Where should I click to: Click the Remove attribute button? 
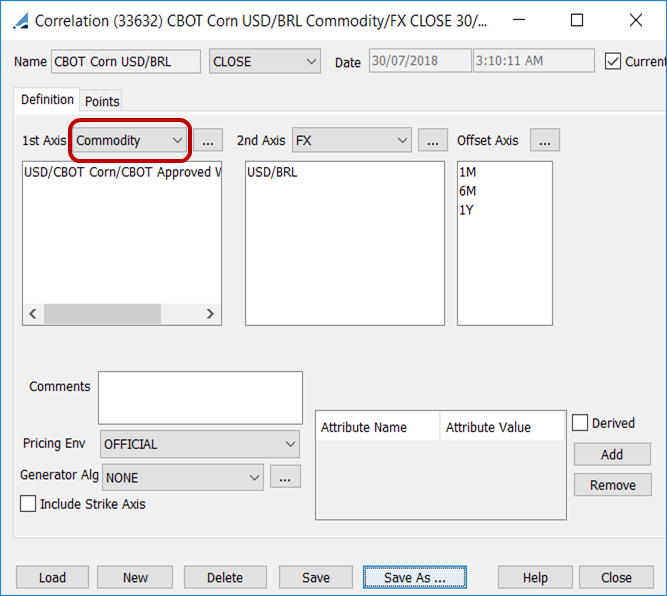(613, 485)
